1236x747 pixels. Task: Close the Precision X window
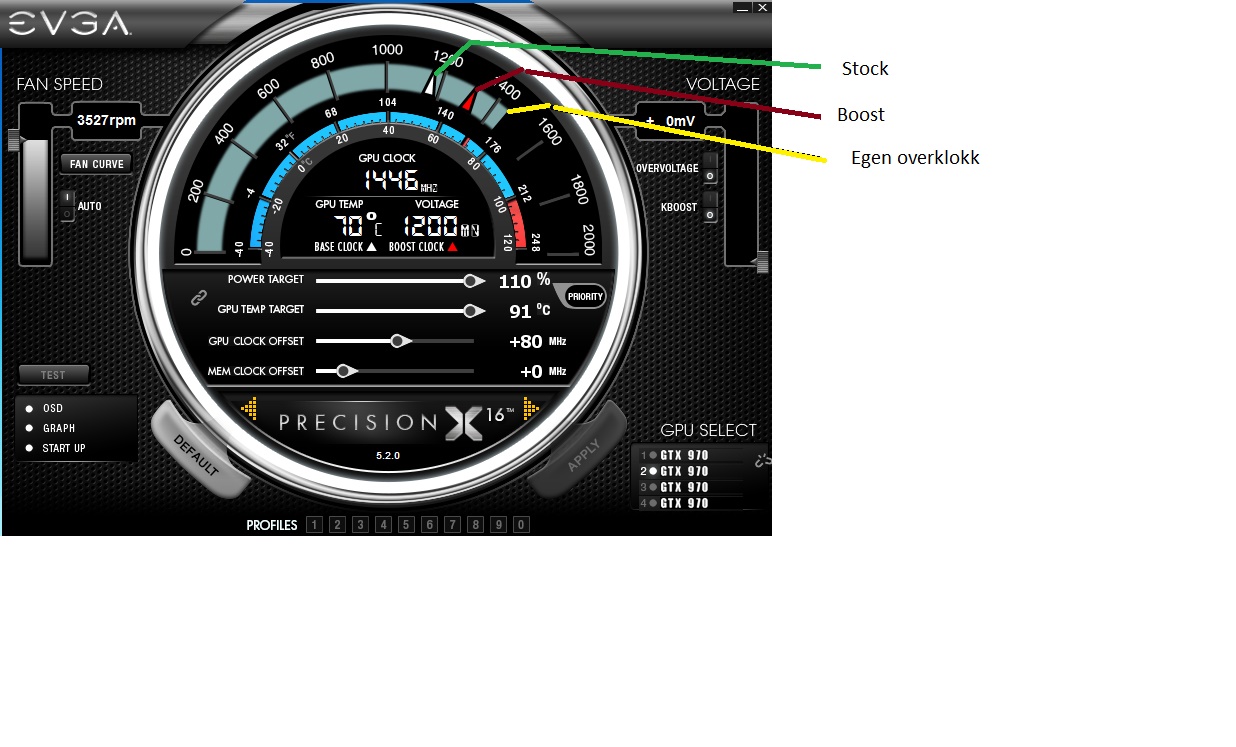[763, 7]
